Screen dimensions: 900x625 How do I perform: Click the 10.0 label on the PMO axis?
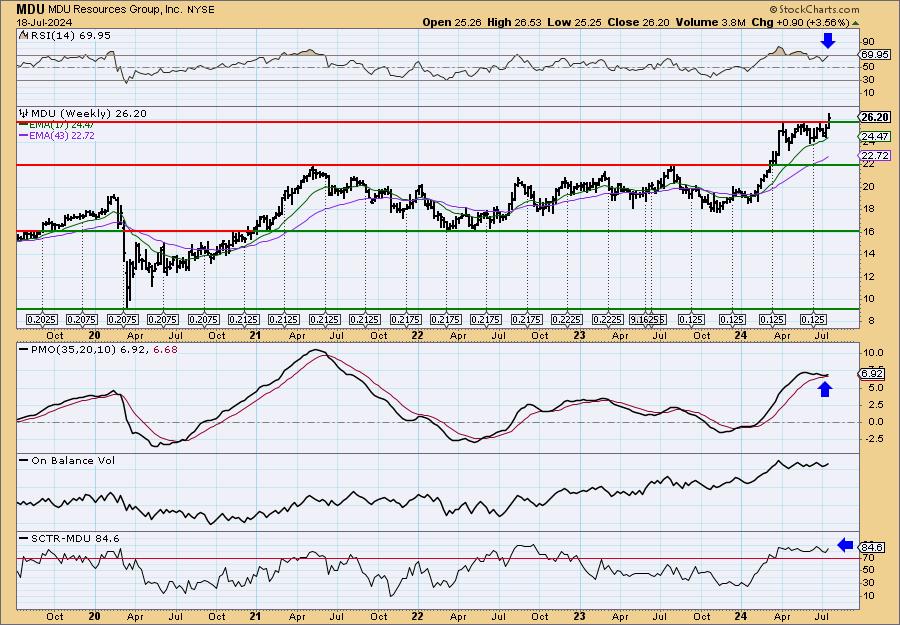(872, 352)
